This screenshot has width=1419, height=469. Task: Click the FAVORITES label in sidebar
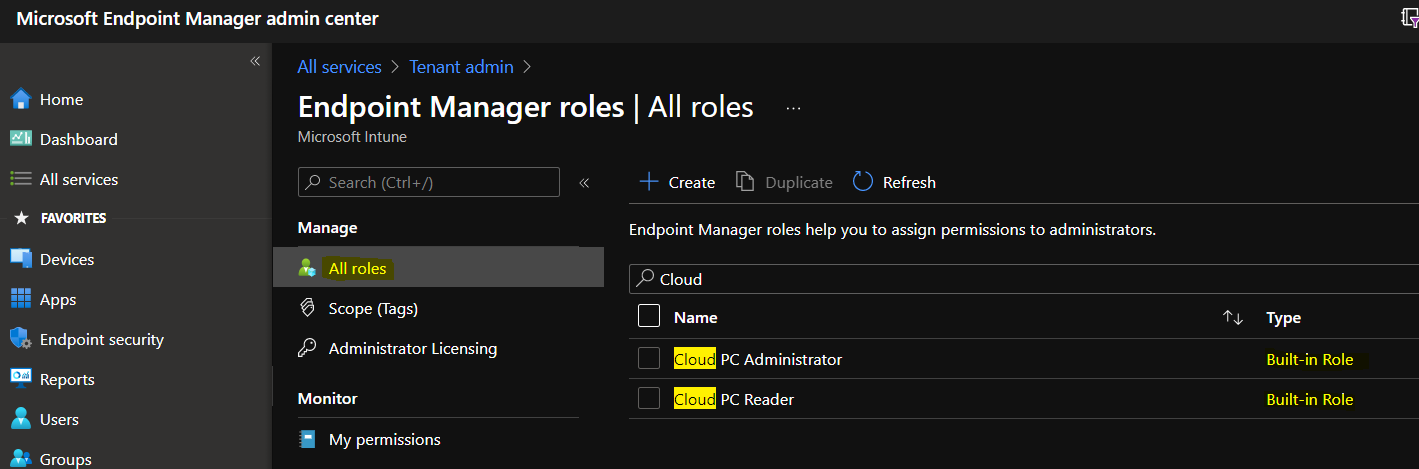[73, 218]
